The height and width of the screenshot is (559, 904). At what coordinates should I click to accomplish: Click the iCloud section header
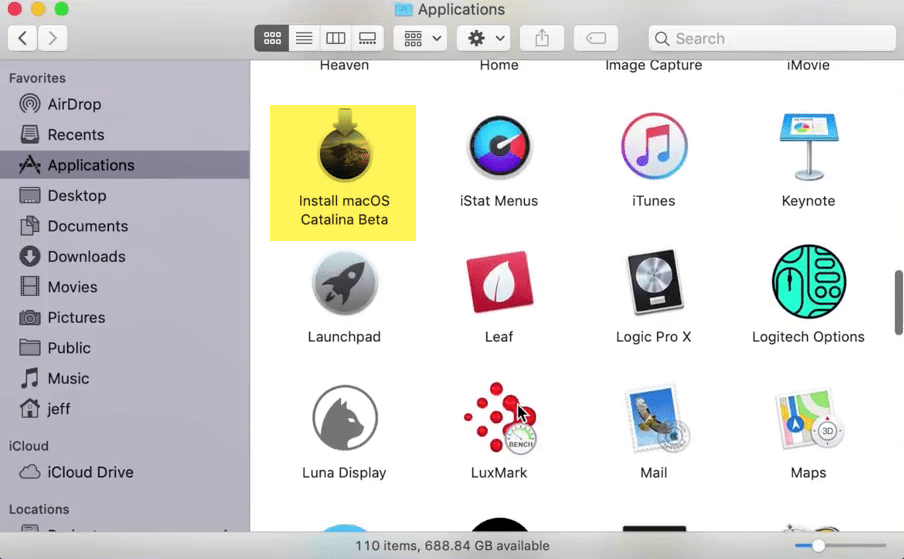[x=29, y=447]
